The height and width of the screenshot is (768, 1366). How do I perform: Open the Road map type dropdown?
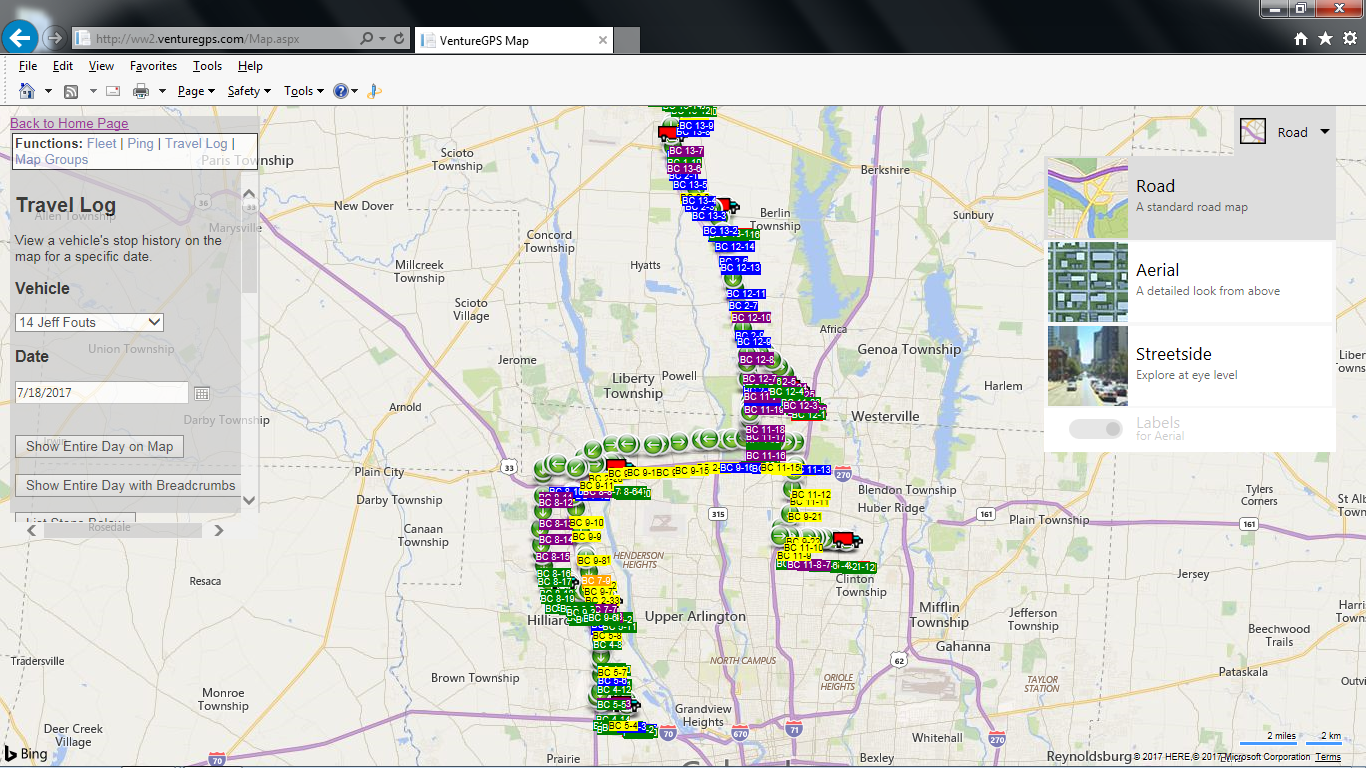pyautogui.click(x=1285, y=132)
